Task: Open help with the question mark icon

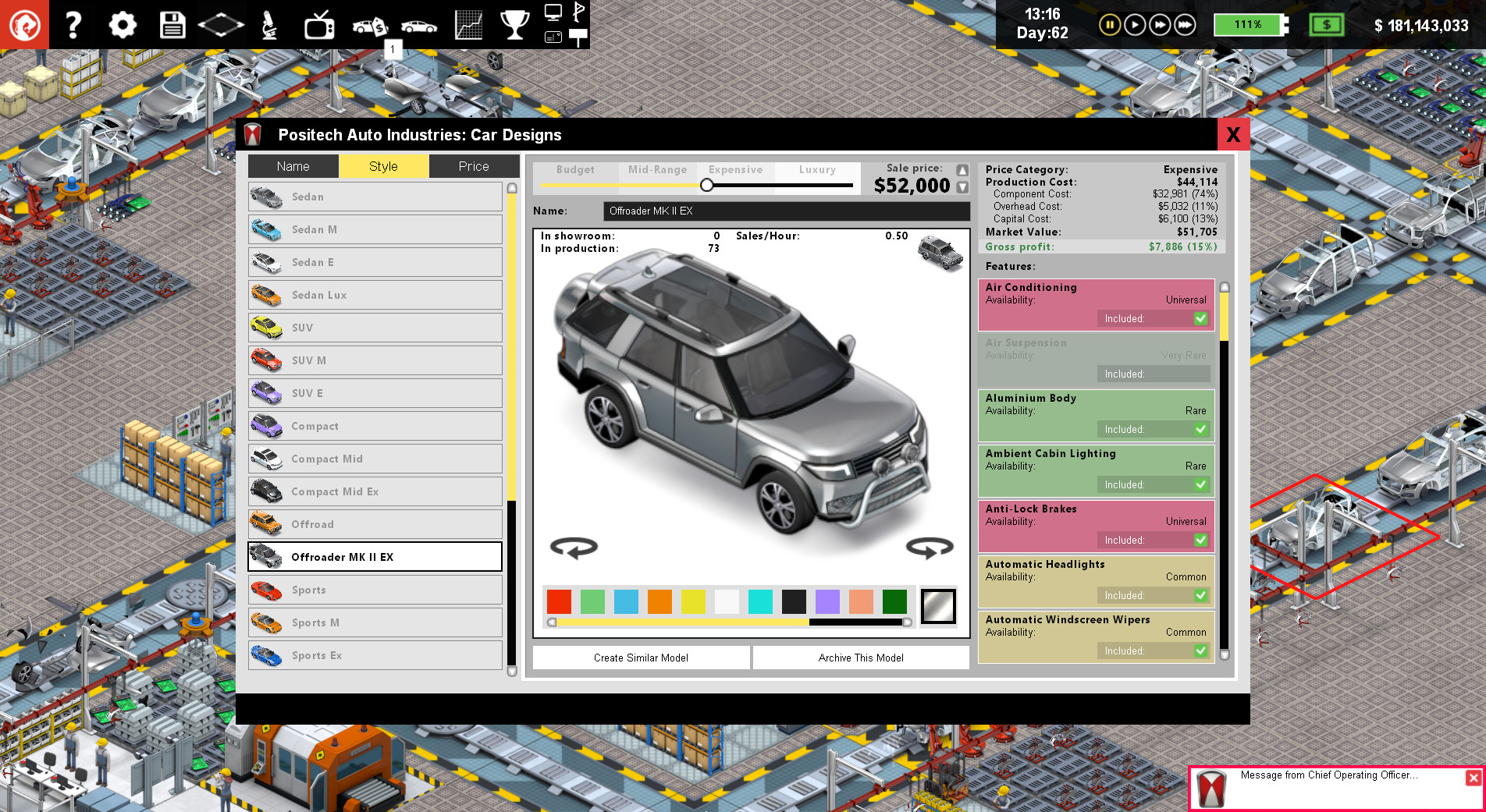Action: click(x=73, y=24)
